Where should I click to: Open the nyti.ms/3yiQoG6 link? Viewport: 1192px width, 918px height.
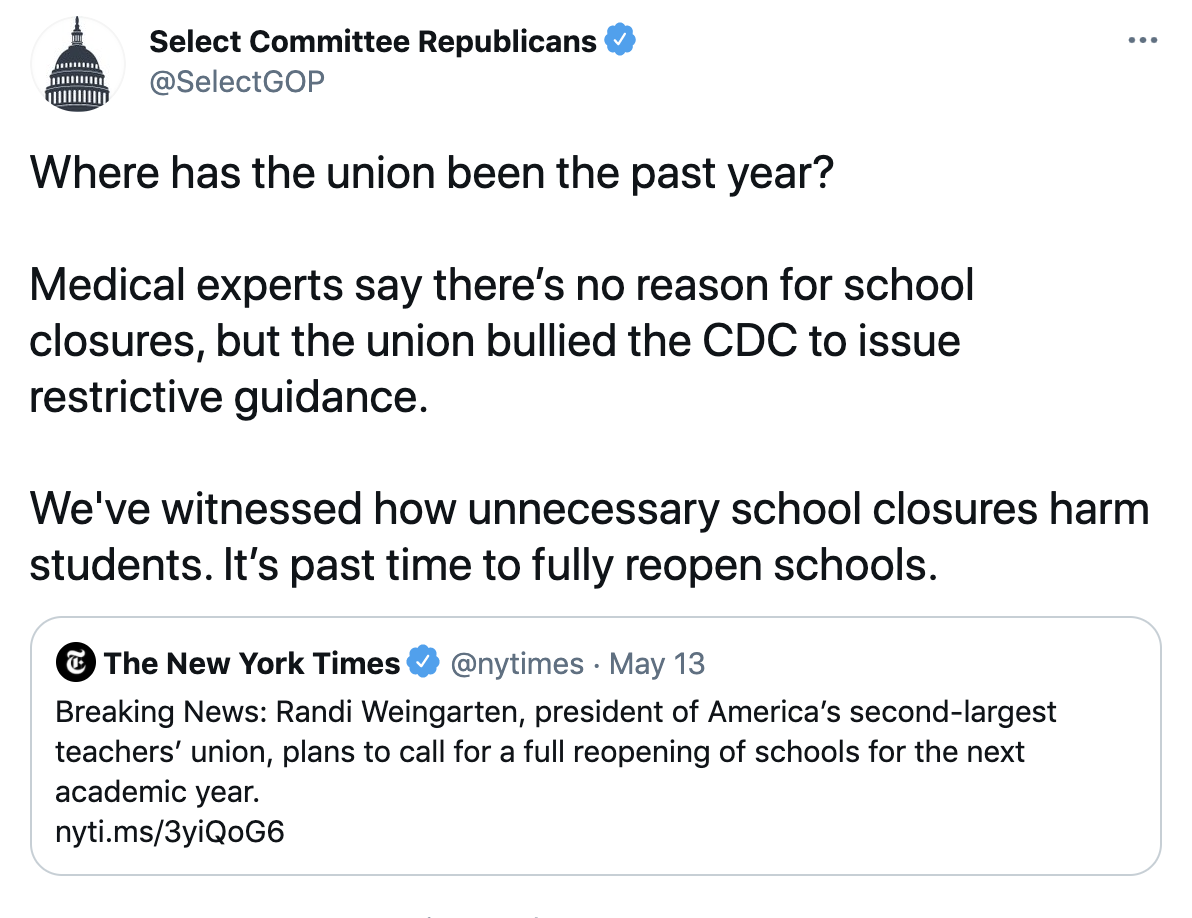[170, 831]
